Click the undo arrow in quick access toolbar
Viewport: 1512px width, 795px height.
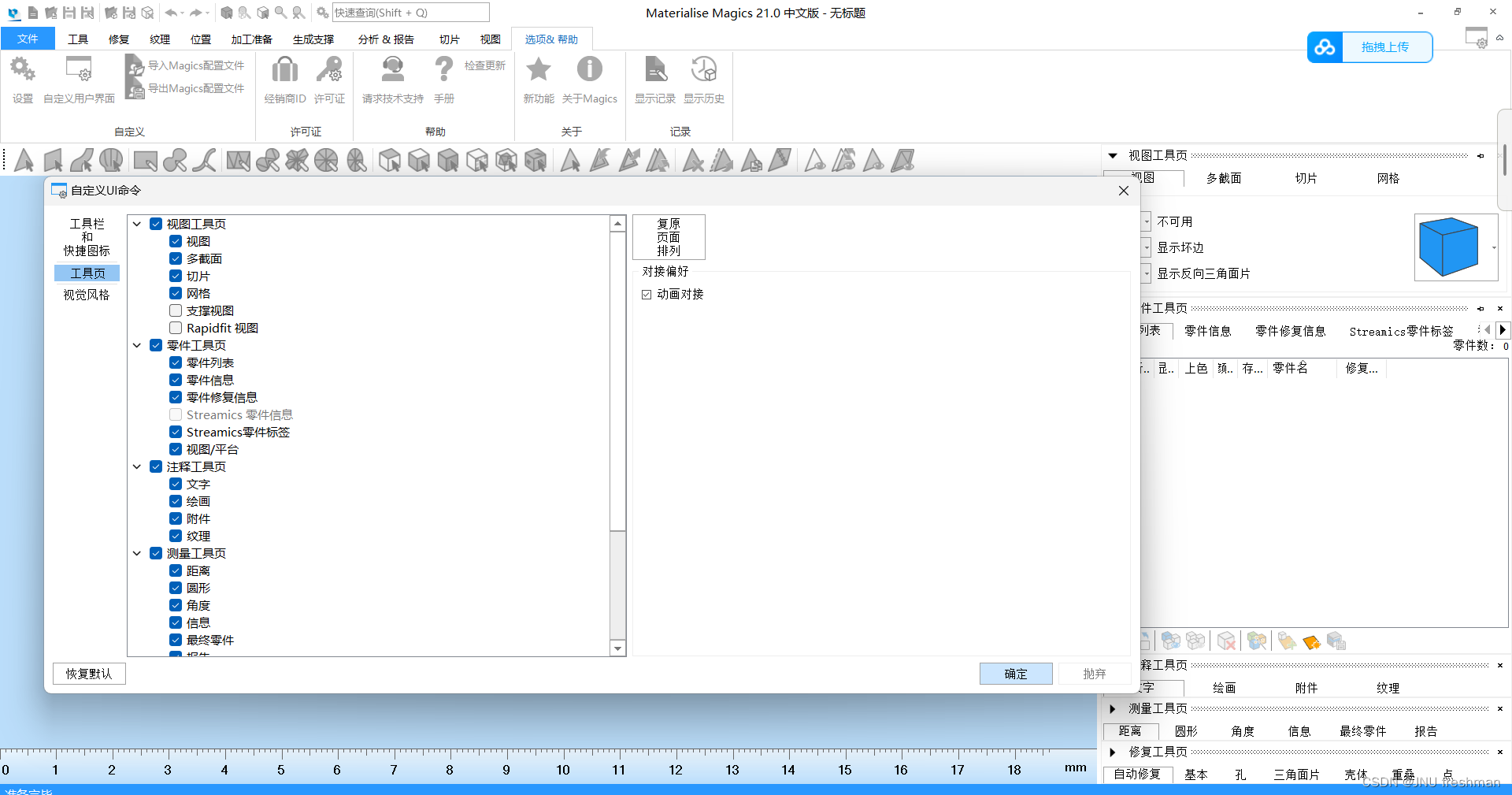coord(171,13)
